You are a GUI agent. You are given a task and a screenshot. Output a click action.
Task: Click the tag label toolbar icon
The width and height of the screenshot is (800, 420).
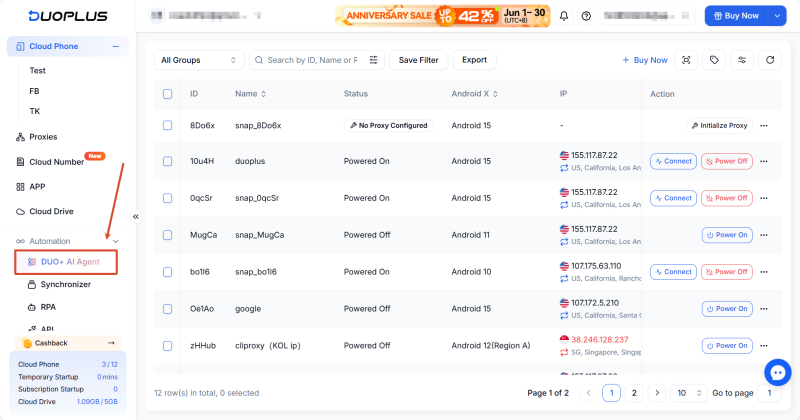pos(714,60)
